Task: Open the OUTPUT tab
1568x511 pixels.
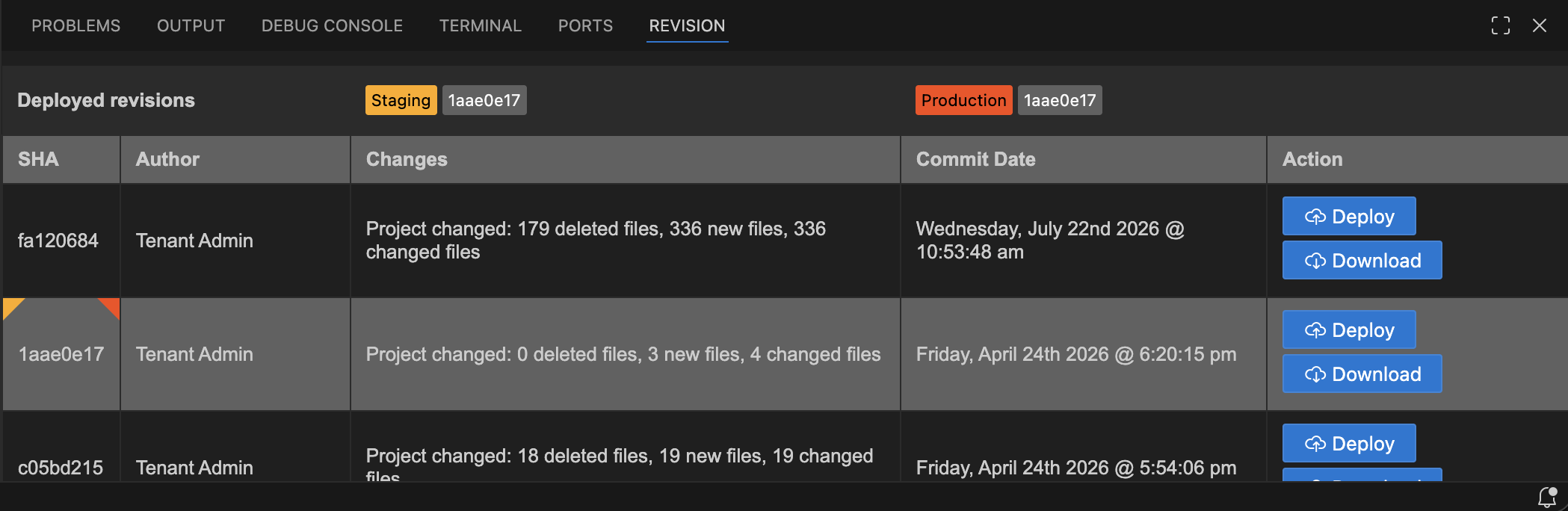Action: pyautogui.click(x=191, y=25)
